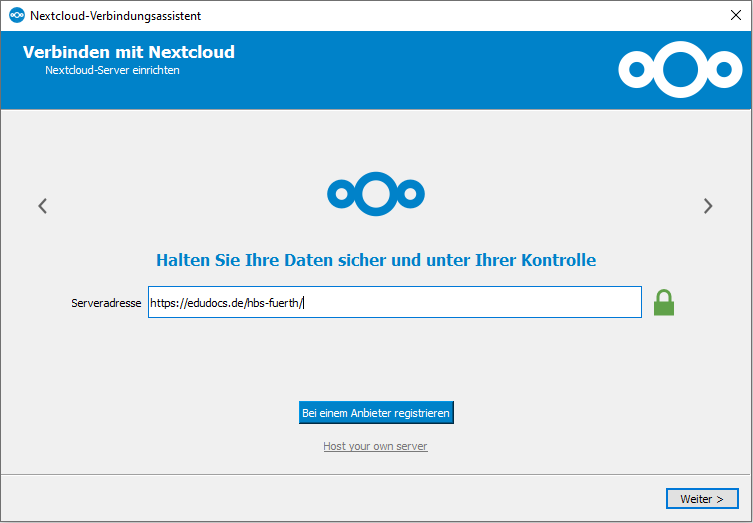Click the green padlock secure connection icon

point(664,303)
